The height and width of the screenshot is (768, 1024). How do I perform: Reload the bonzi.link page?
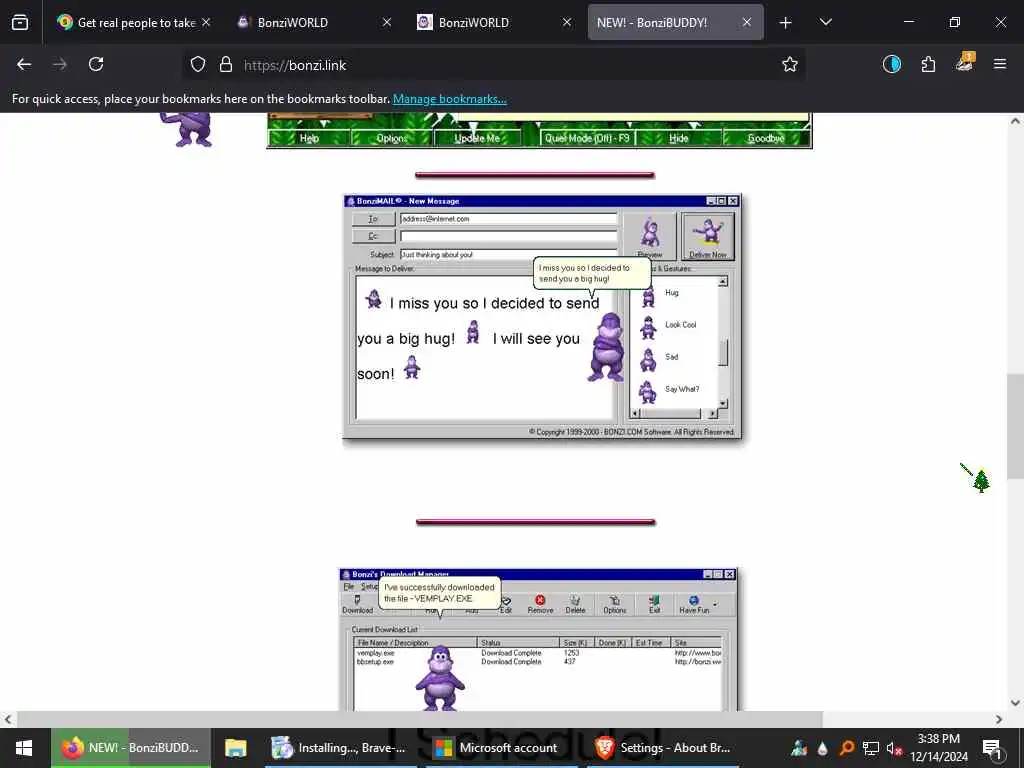point(96,64)
